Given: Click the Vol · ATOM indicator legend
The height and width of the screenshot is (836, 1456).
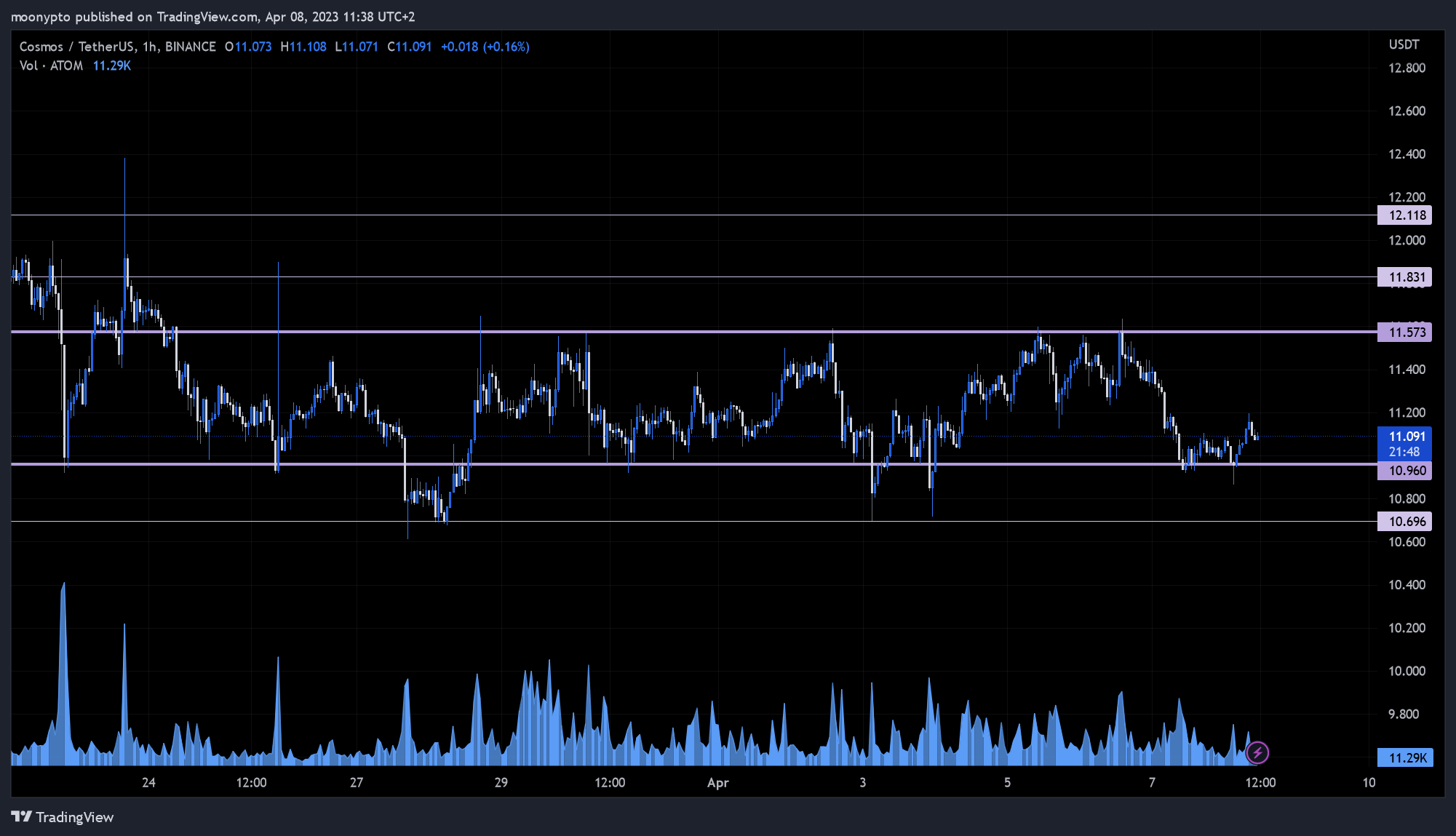Looking at the screenshot, I should tap(51, 65).
